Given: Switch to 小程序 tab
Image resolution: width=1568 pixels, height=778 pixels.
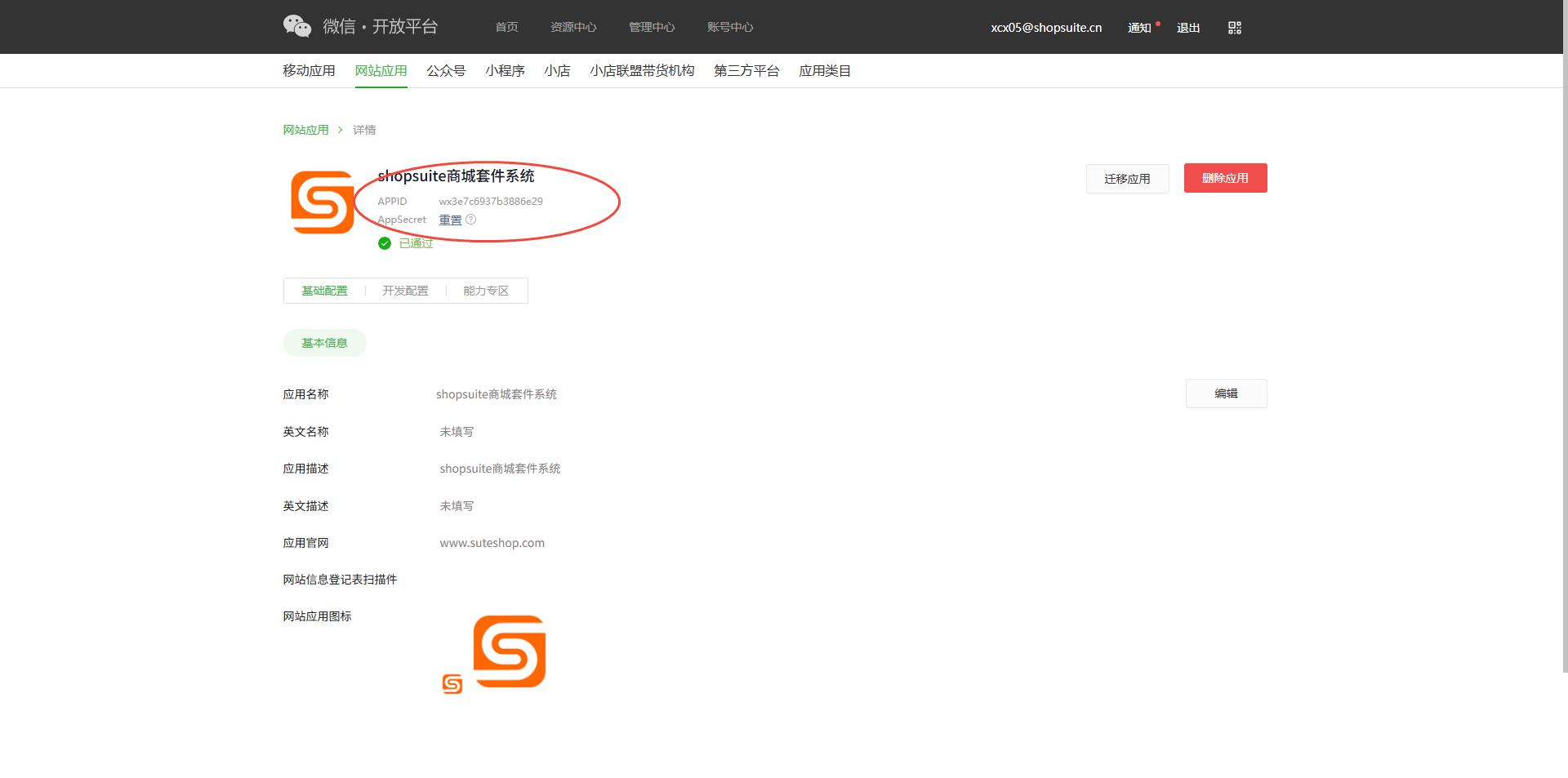Looking at the screenshot, I should 505,71.
